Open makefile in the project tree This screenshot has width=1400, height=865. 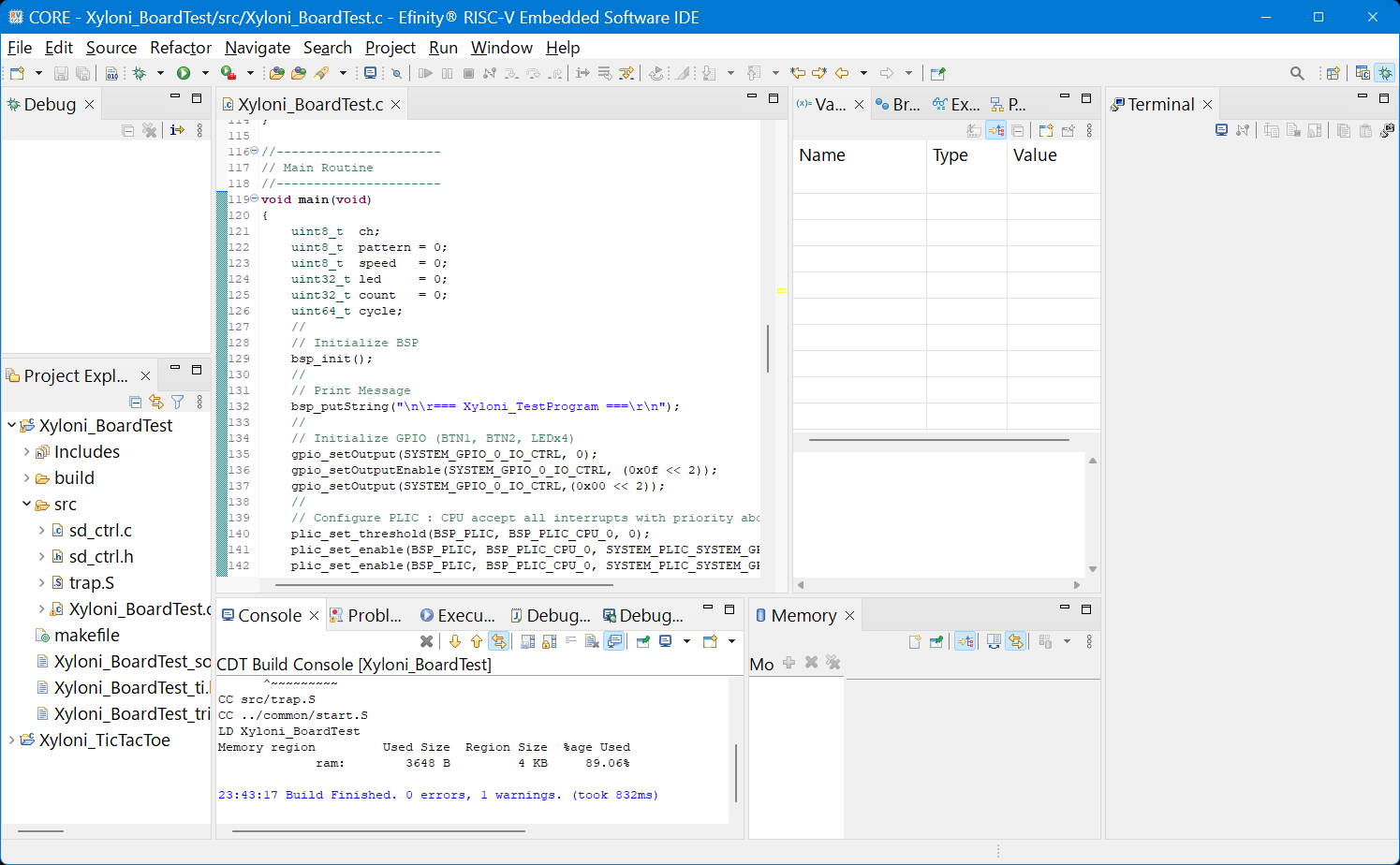(86, 636)
